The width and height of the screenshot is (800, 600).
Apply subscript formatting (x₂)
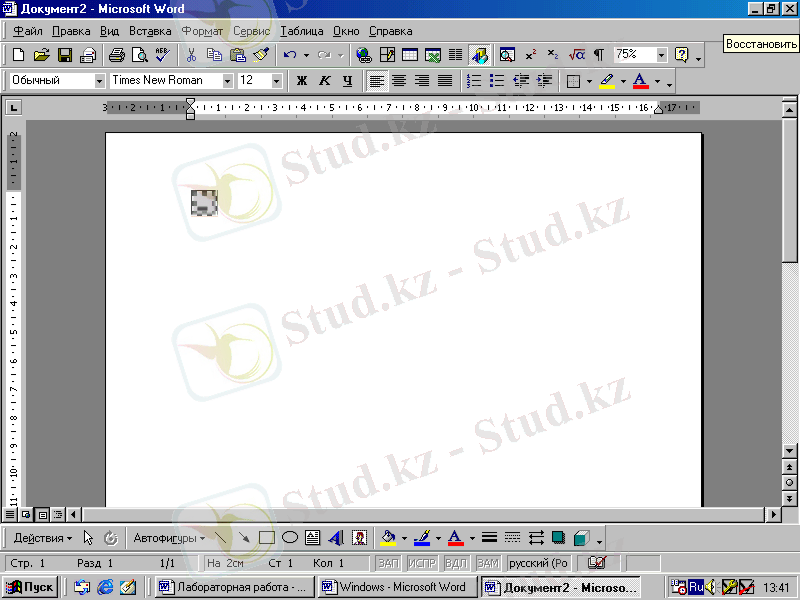[x=553, y=55]
